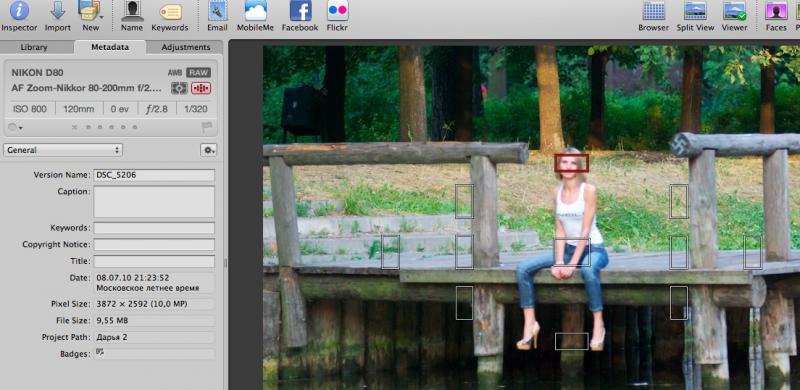
Task: Click into the Caption text area
Action: (x=154, y=202)
